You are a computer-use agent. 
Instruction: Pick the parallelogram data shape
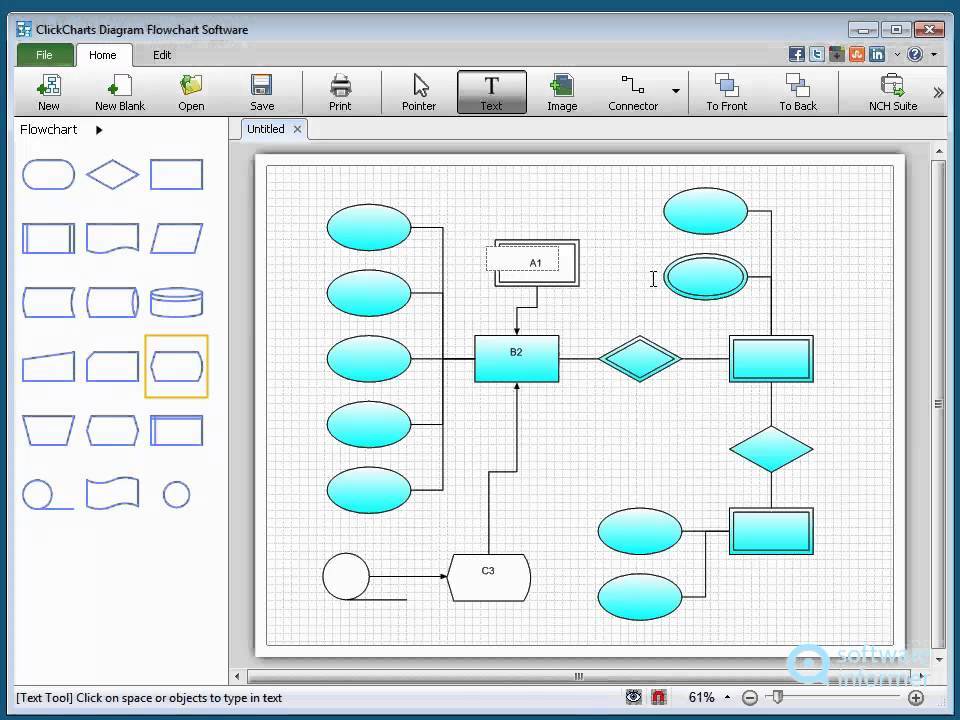coord(176,238)
